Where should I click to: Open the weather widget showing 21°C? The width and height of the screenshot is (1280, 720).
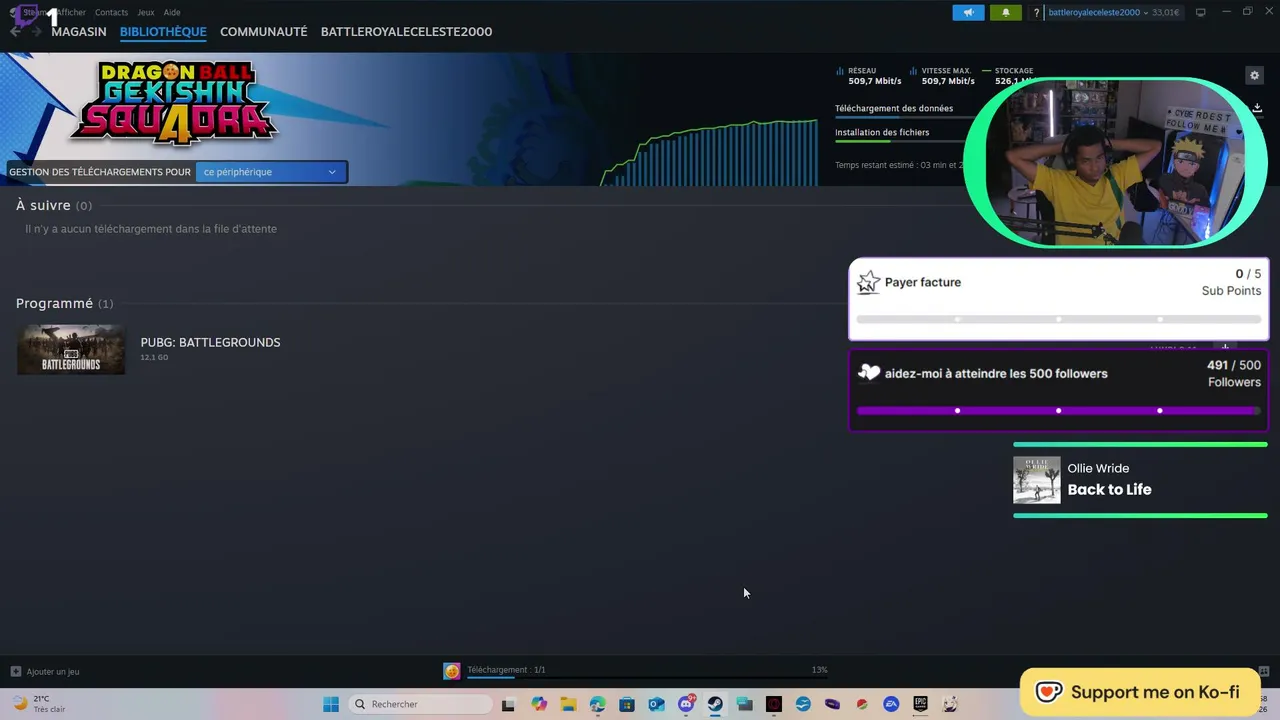[40, 704]
